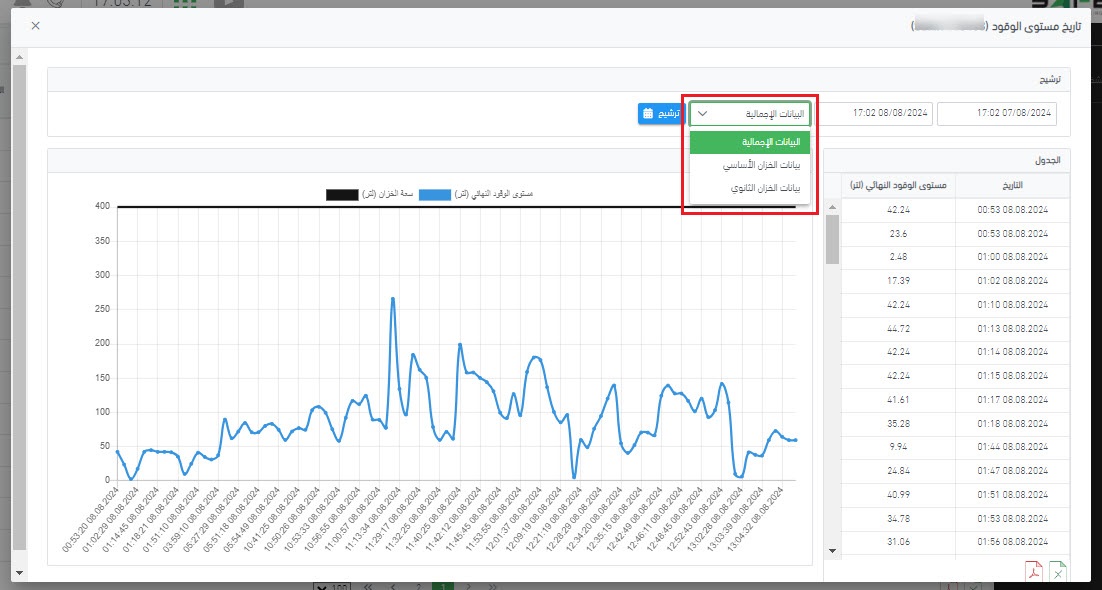The height and width of the screenshot is (590, 1102).
Task: Toggle the blue final fuel level legend
Action: pos(435,193)
